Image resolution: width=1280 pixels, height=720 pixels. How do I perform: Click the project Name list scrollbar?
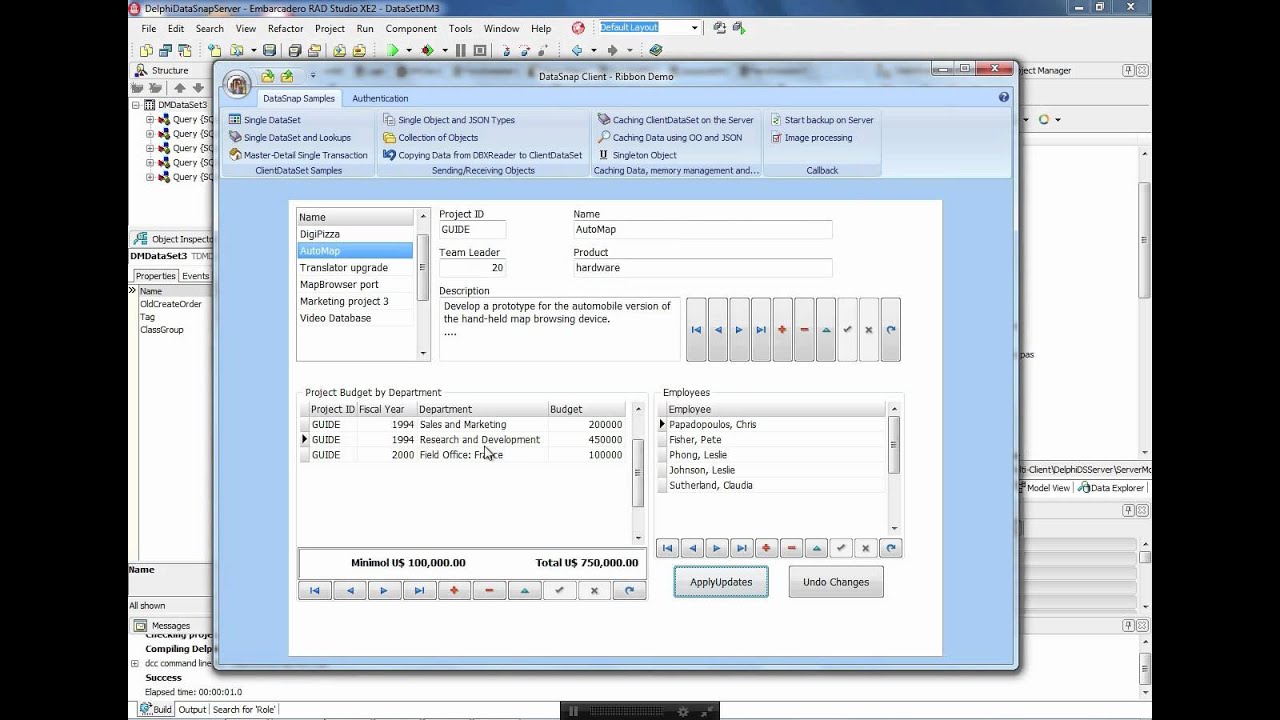pos(423,284)
